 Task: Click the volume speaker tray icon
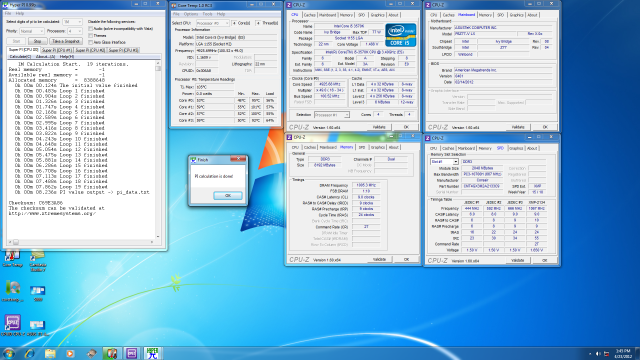click(598, 353)
